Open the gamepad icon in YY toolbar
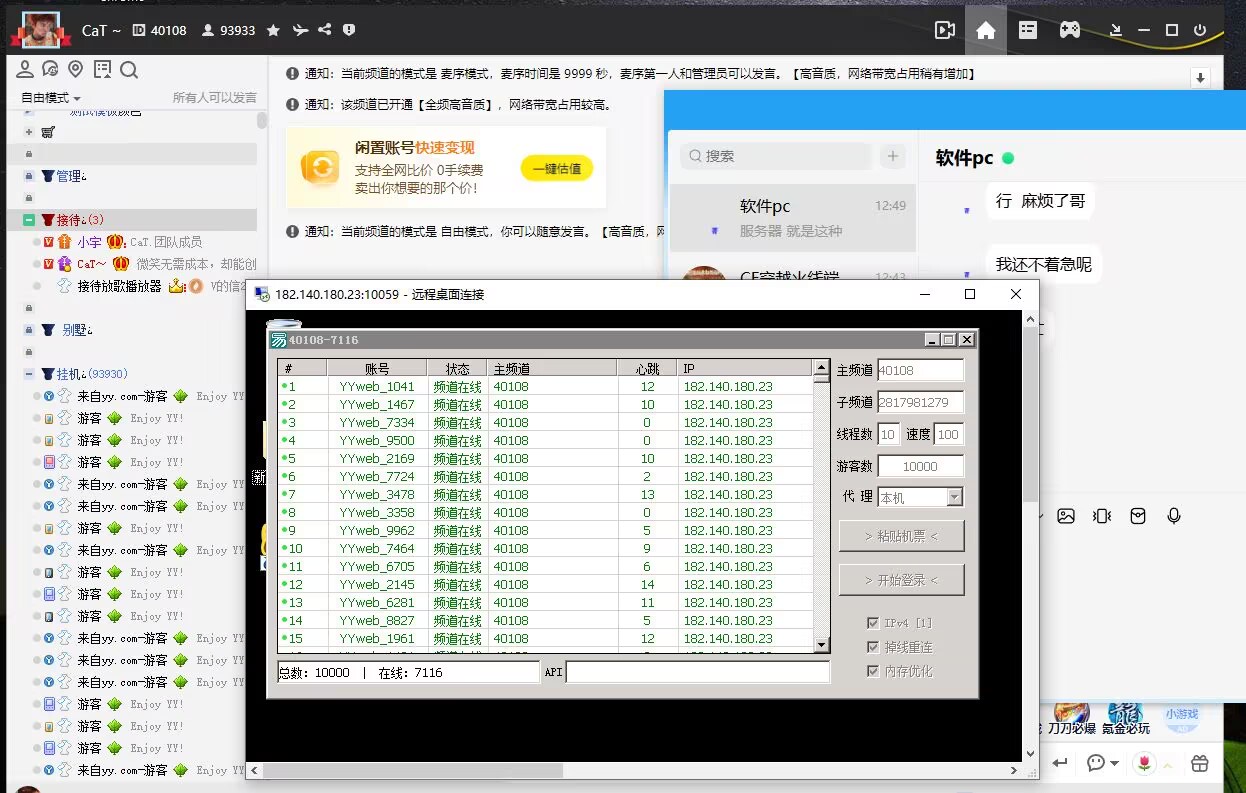1246x793 pixels. [1070, 30]
